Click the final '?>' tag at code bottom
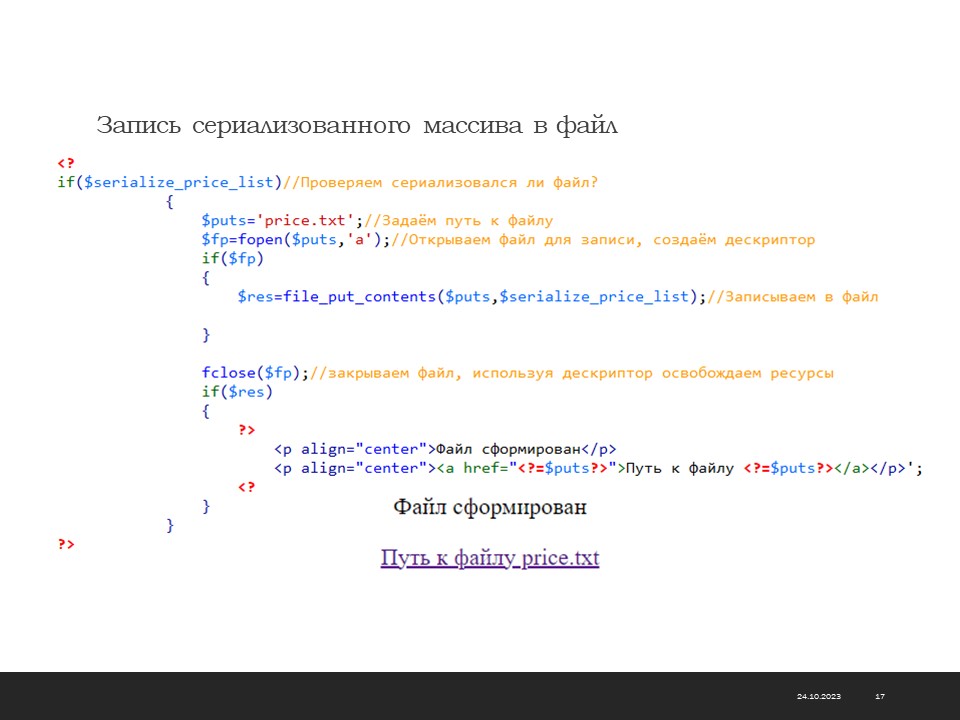 coord(65,544)
